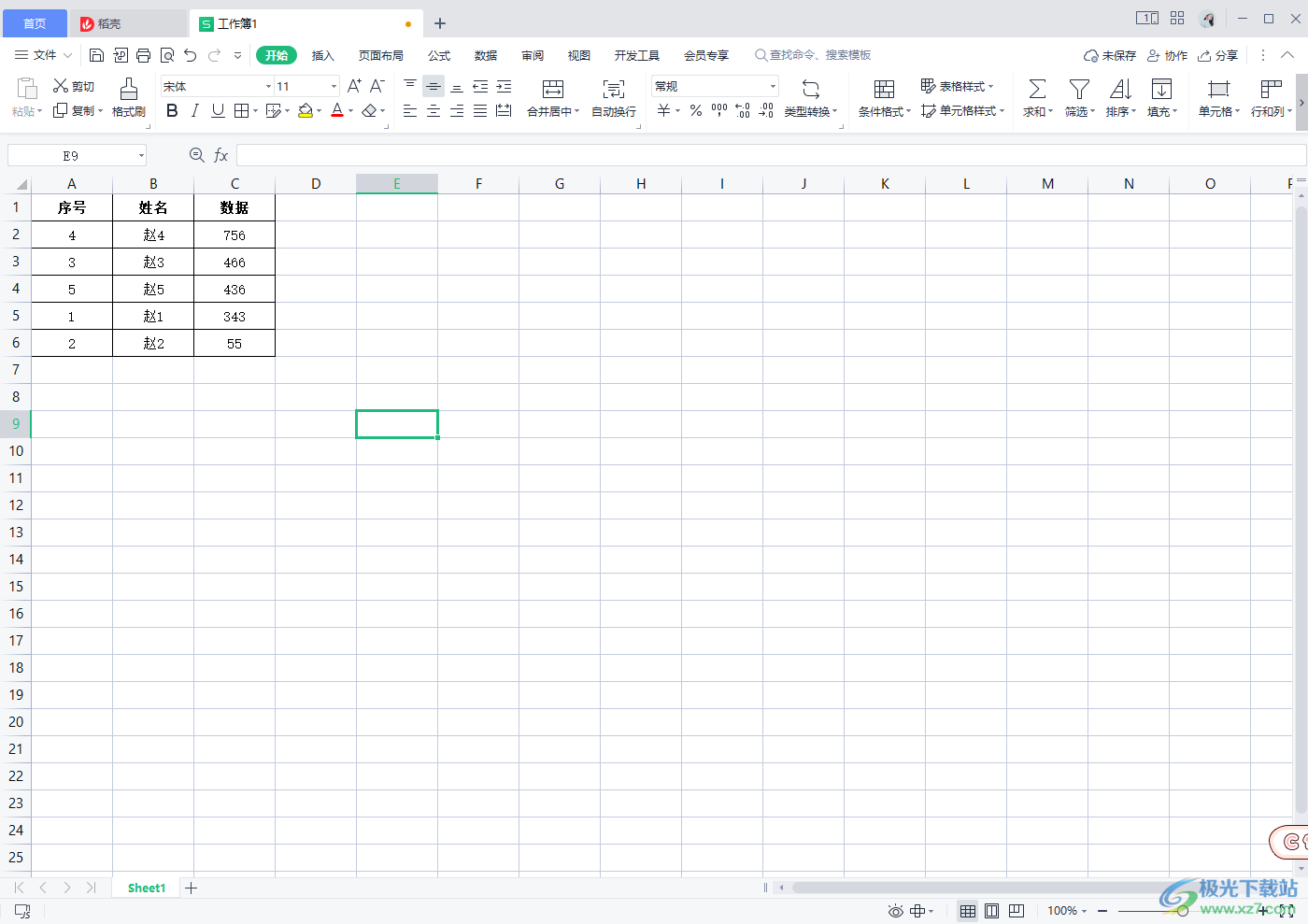
Task: Apply the red font color swatch
Action: click(x=337, y=111)
